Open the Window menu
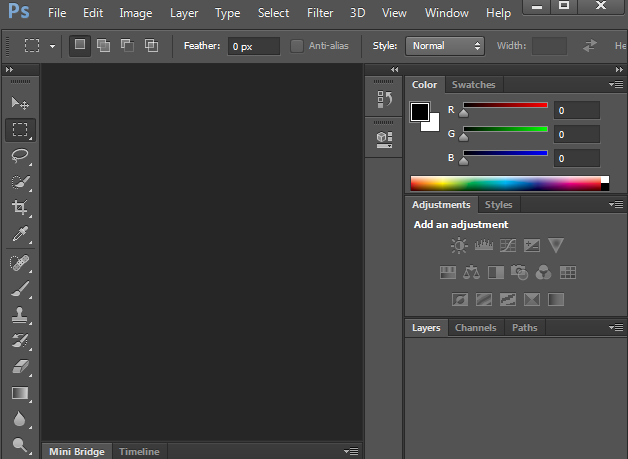Screen dimensions: 628x459 pyautogui.click(x=447, y=13)
